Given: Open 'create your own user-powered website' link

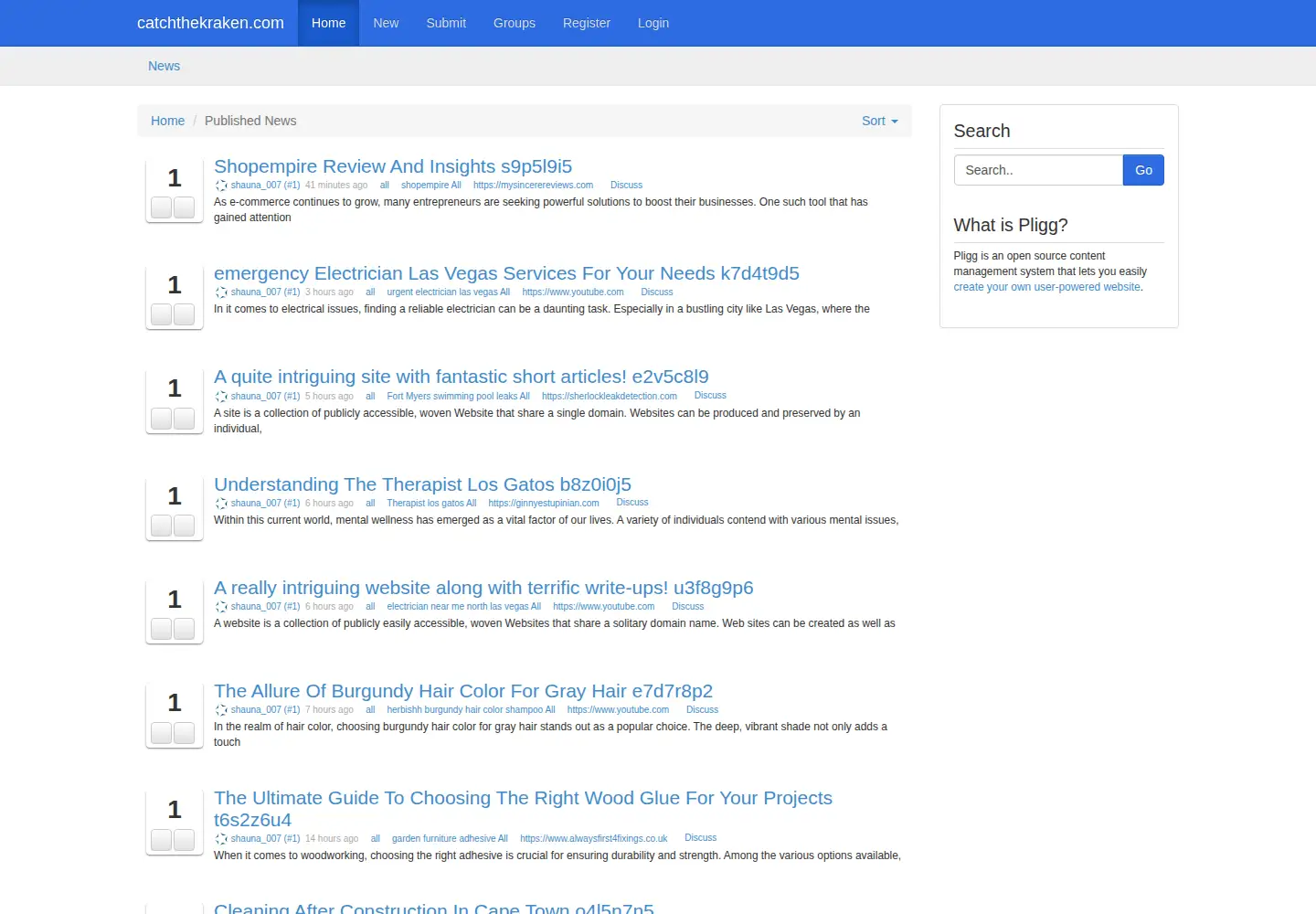Looking at the screenshot, I should click(x=1047, y=287).
